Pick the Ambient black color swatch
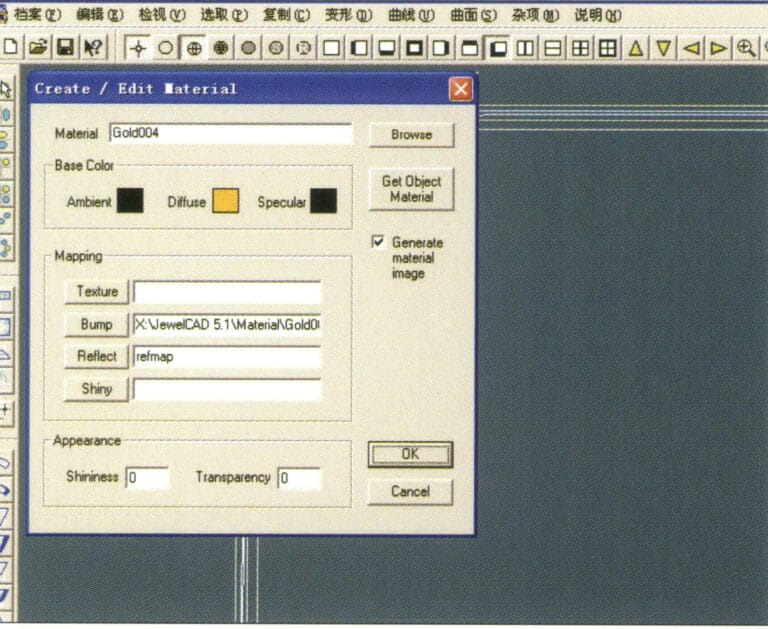This screenshot has width=768, height=629. point(130,201)
